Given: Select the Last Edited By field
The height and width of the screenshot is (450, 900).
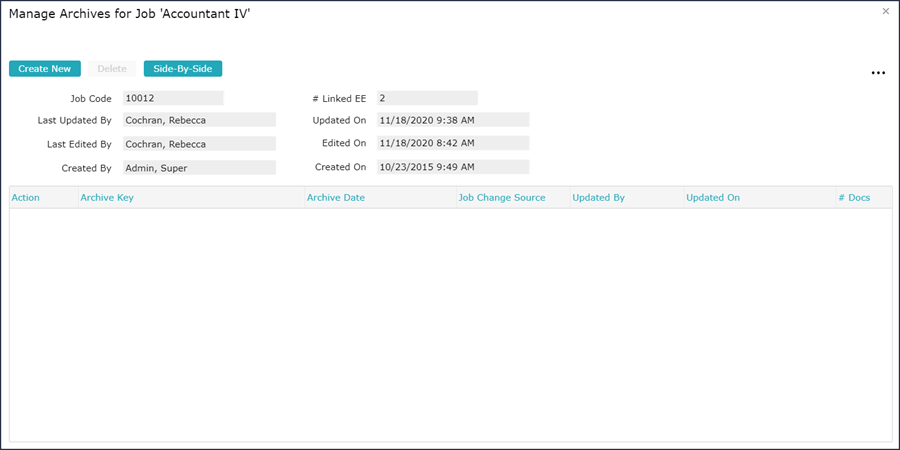Looking at the screenshot, I should pyautogui.click(x=198, y=144).
